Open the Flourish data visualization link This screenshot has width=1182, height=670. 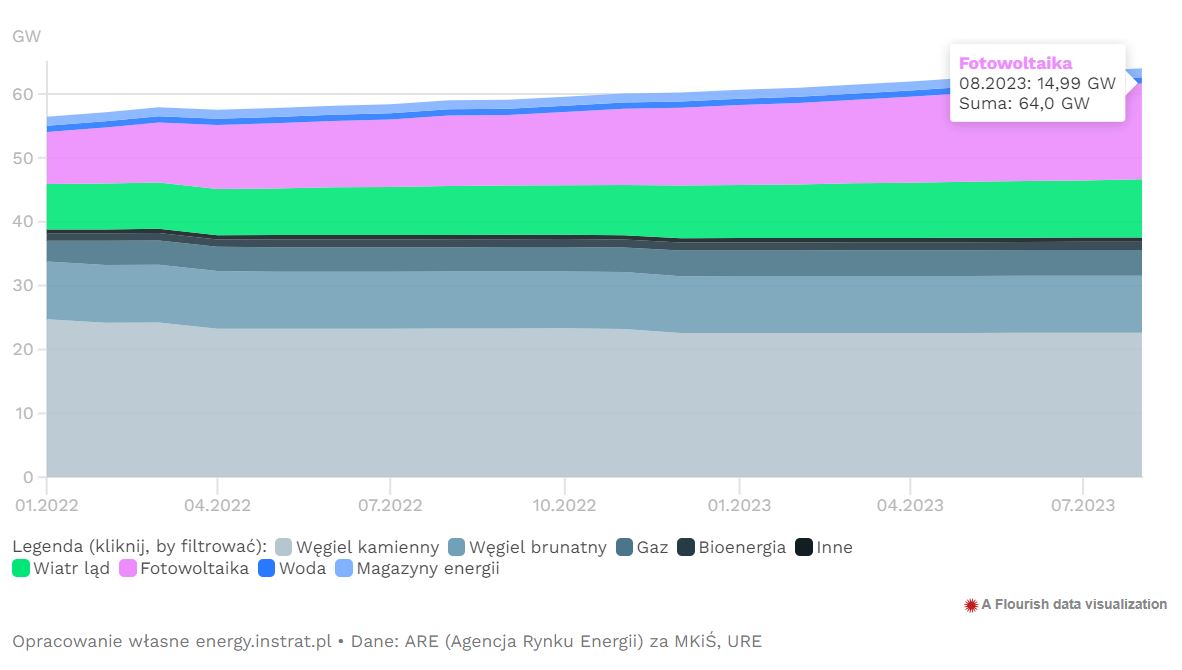point(1073,604)
